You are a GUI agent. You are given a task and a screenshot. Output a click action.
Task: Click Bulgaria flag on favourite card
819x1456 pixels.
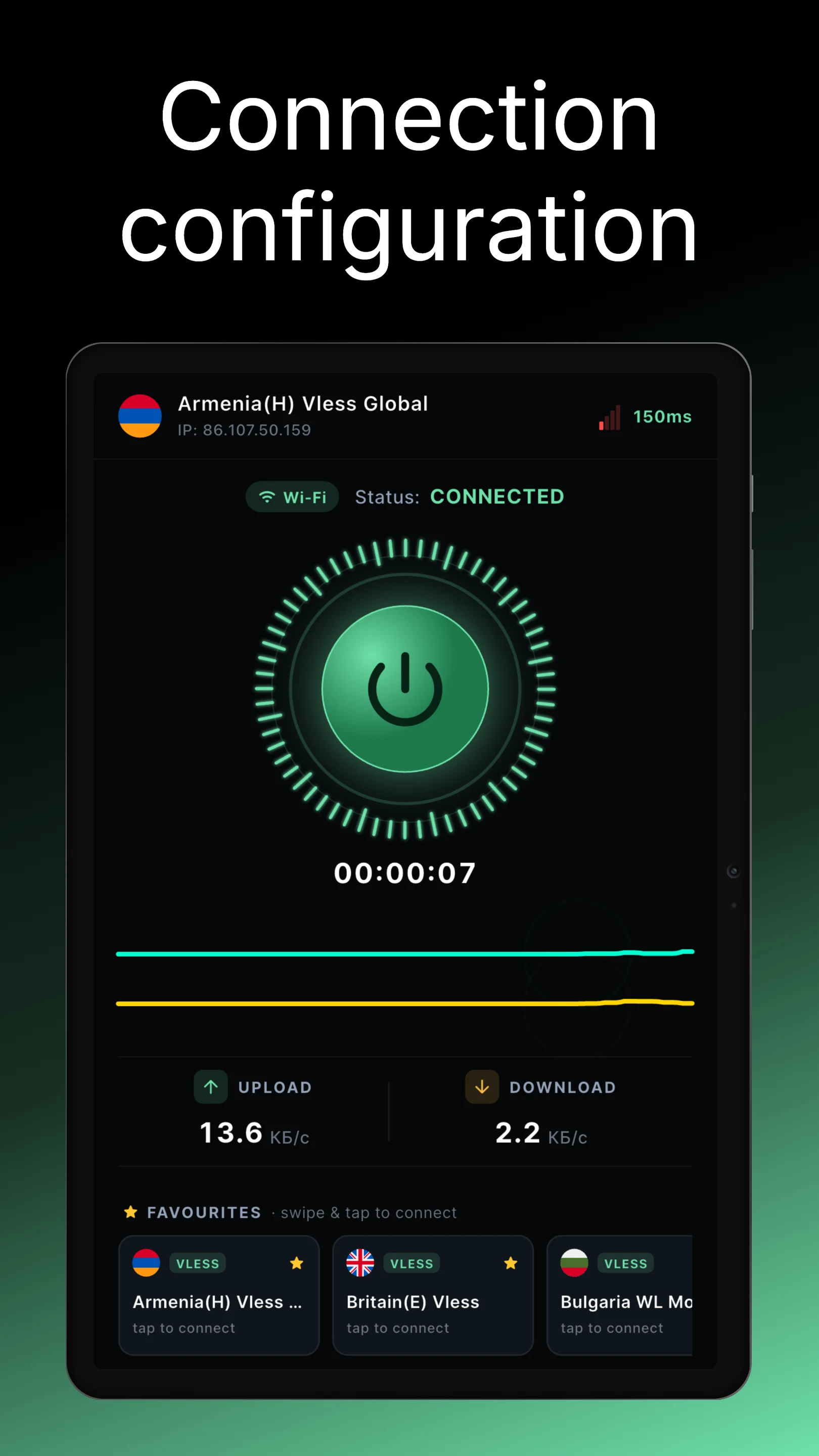574,1263
